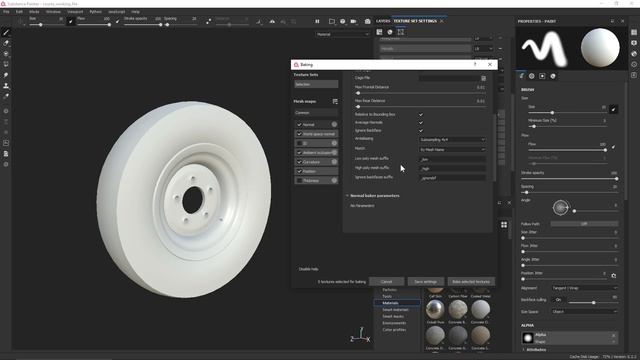Toggle the Normal mesh map checkbox
The width and height of the screenshot is (640, 360).
(299, 124)
